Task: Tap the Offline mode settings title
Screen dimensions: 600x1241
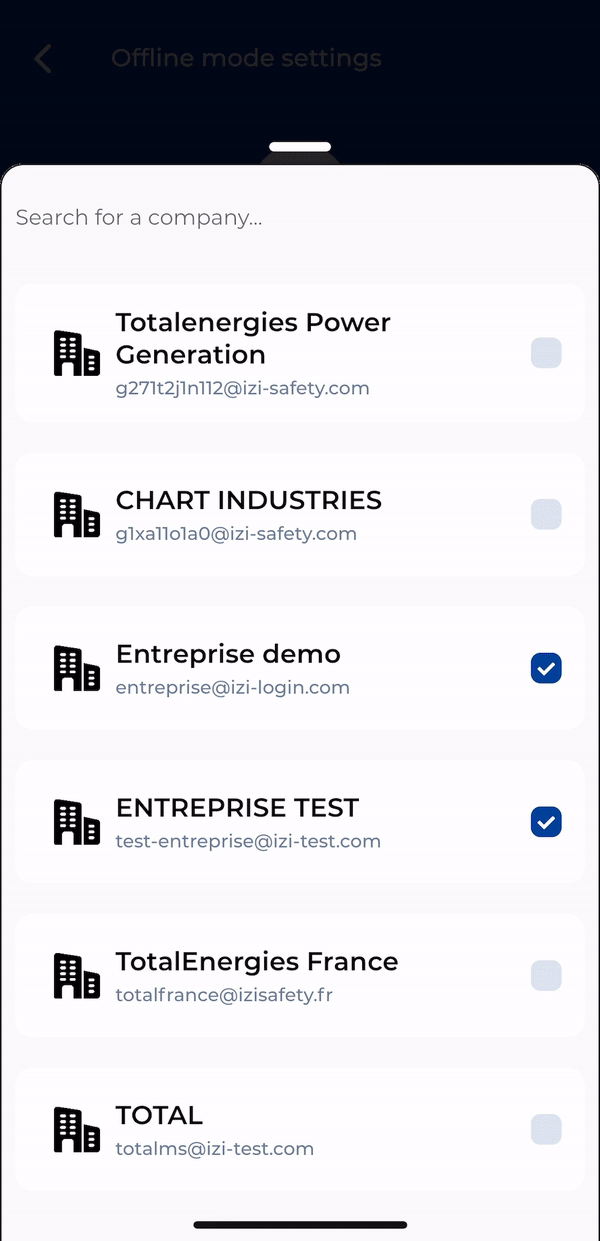Action: click(x=246, y=58)
